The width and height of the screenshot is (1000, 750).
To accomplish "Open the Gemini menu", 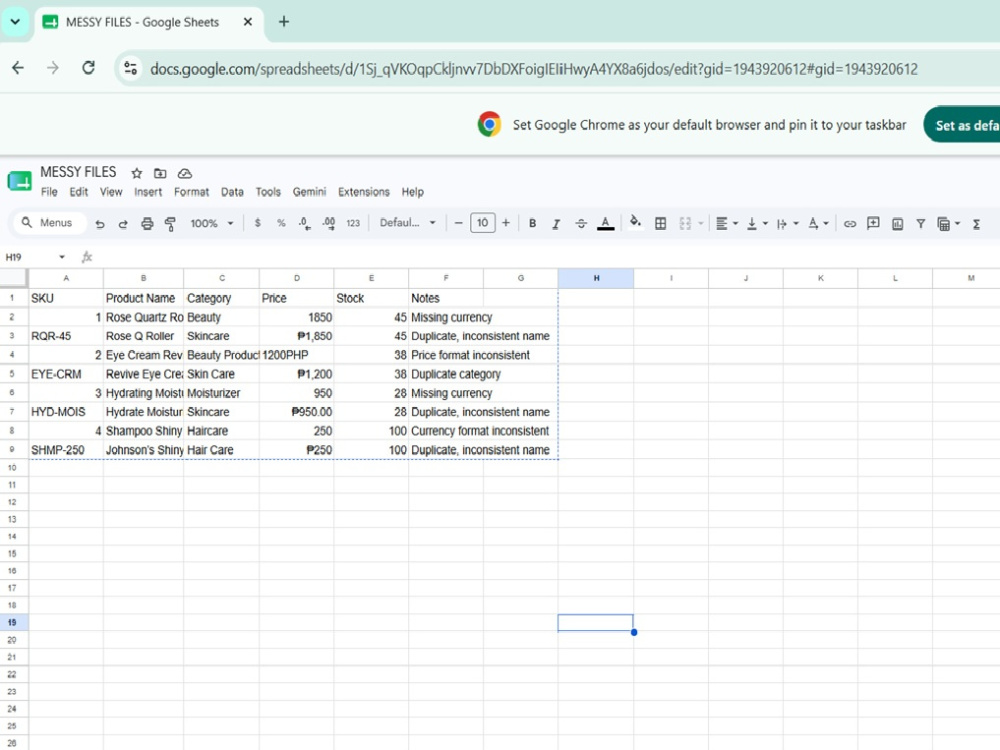I will [309, 192].
